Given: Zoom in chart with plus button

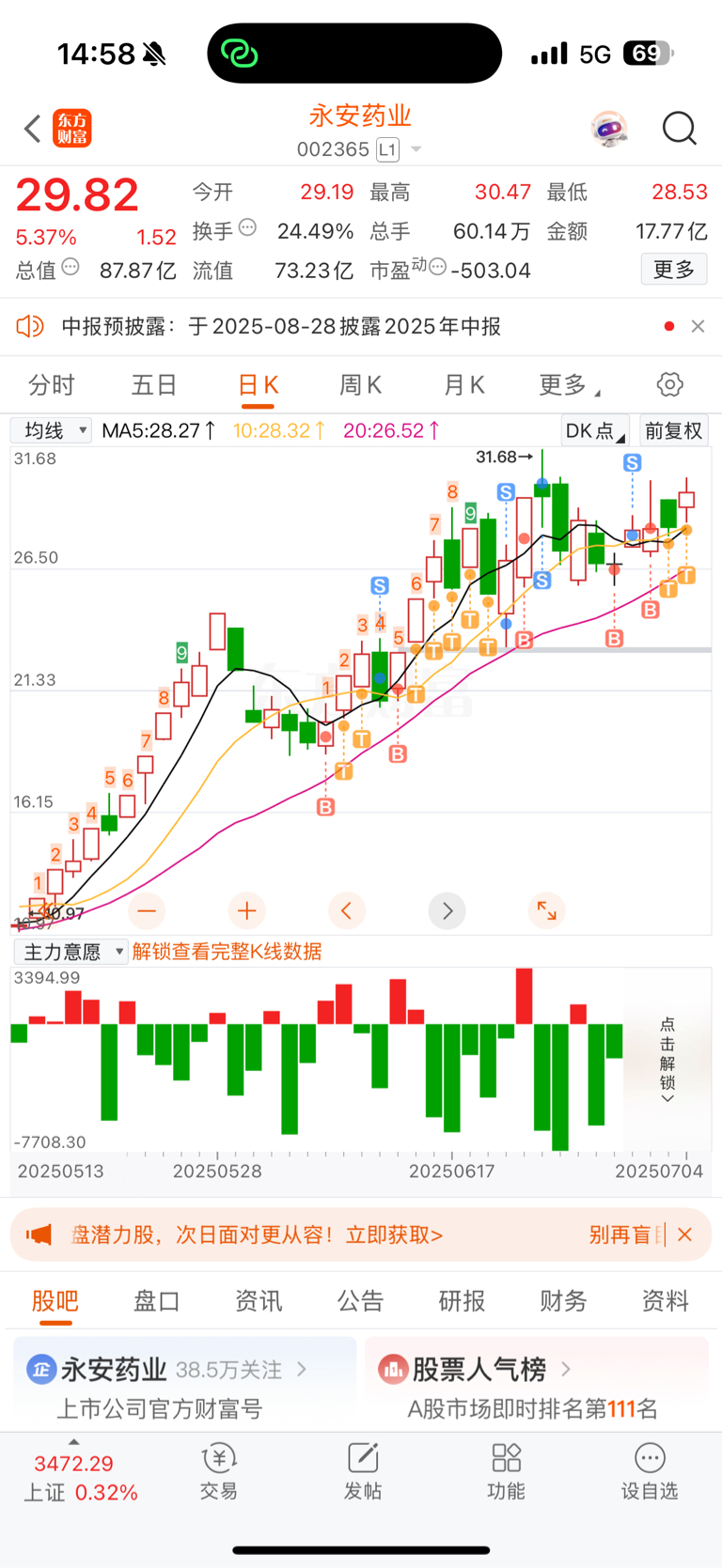Looking at the screenshot, I should 247,910.
